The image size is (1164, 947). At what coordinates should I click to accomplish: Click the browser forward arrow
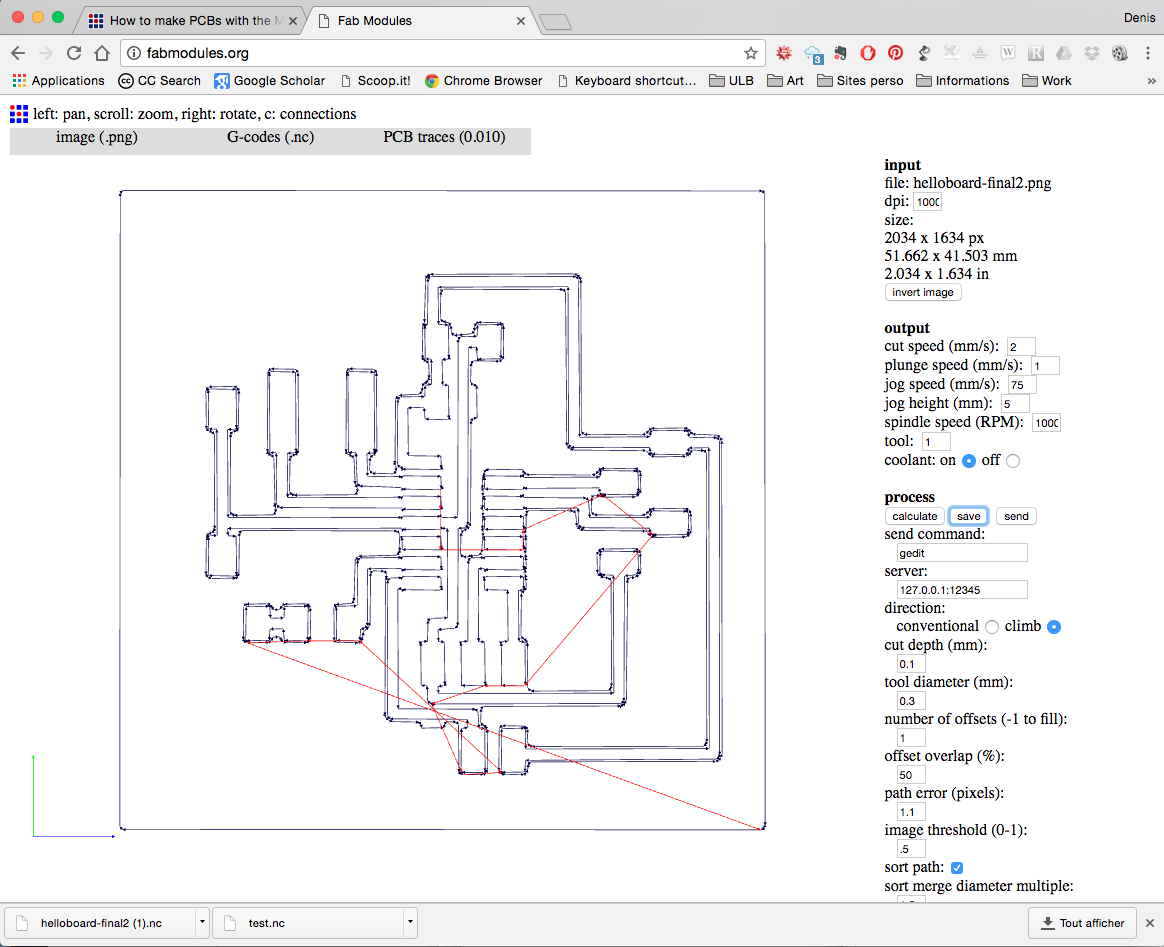click(x=46, y=53)
